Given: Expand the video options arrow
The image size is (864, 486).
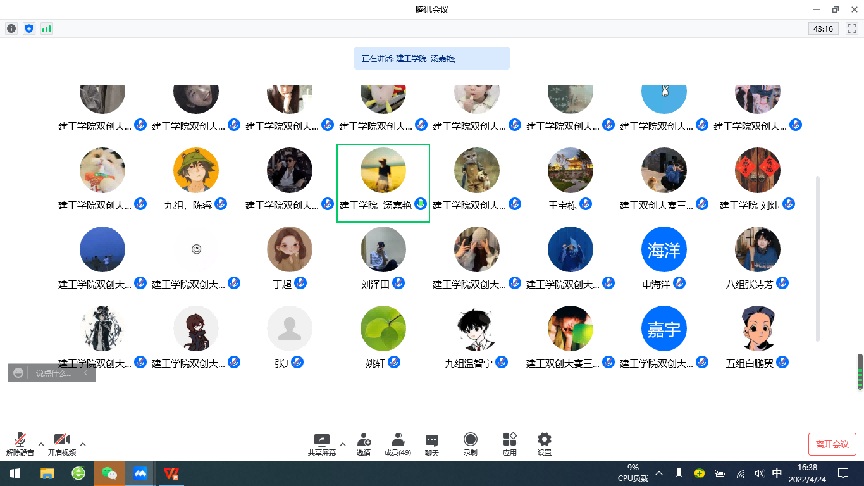Looking at the screenshot, I should pyautogui.click(x=82, y=443).
